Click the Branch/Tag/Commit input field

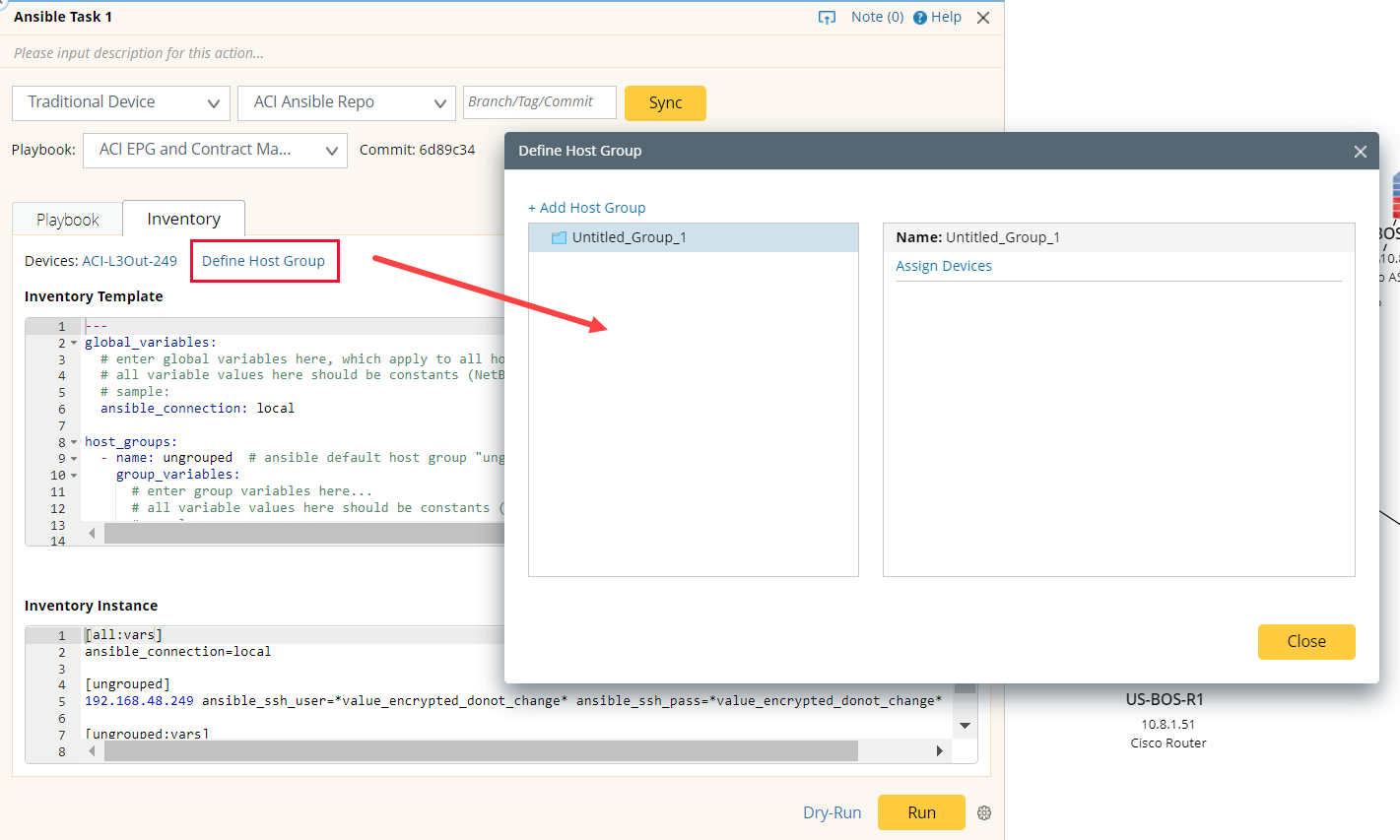(x=539, y=101)
